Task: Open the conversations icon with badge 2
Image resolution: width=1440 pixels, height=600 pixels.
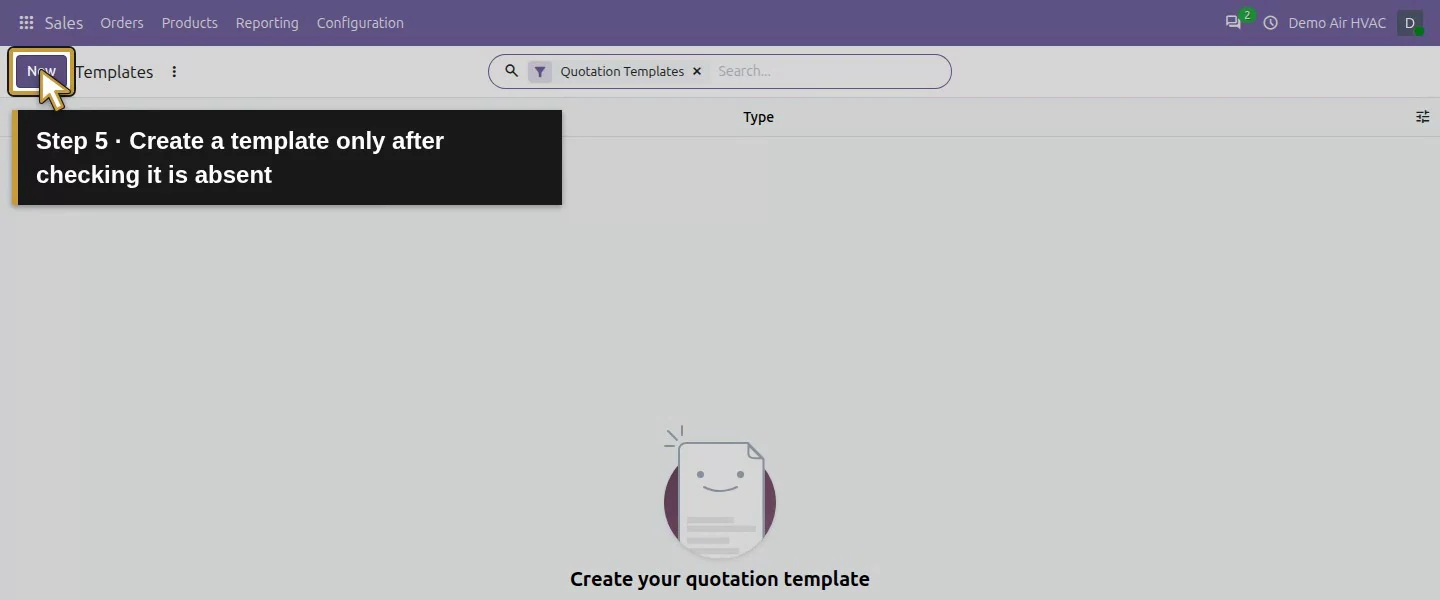Action: pyautogui.click(x=1234, y=22)
